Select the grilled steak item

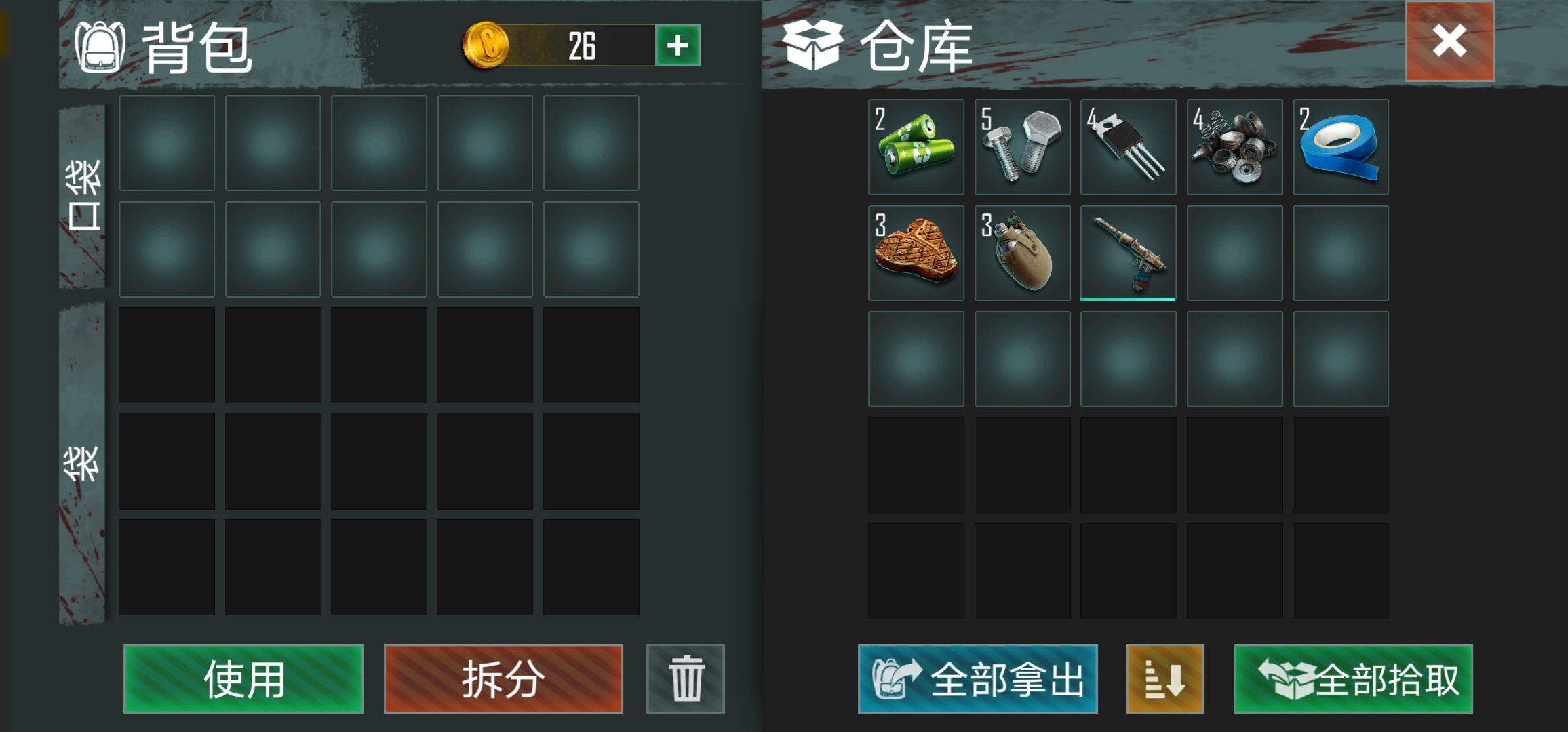click(916, 253)
